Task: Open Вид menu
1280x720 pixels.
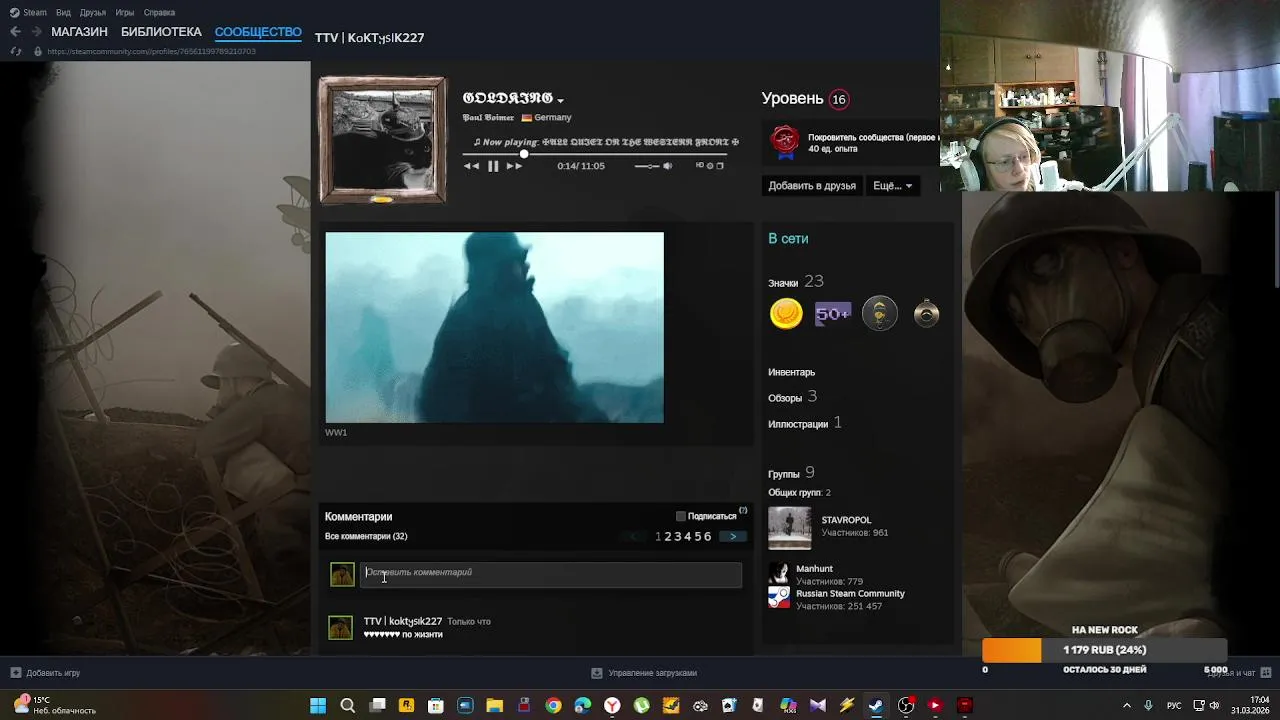Action: point(63,12)
